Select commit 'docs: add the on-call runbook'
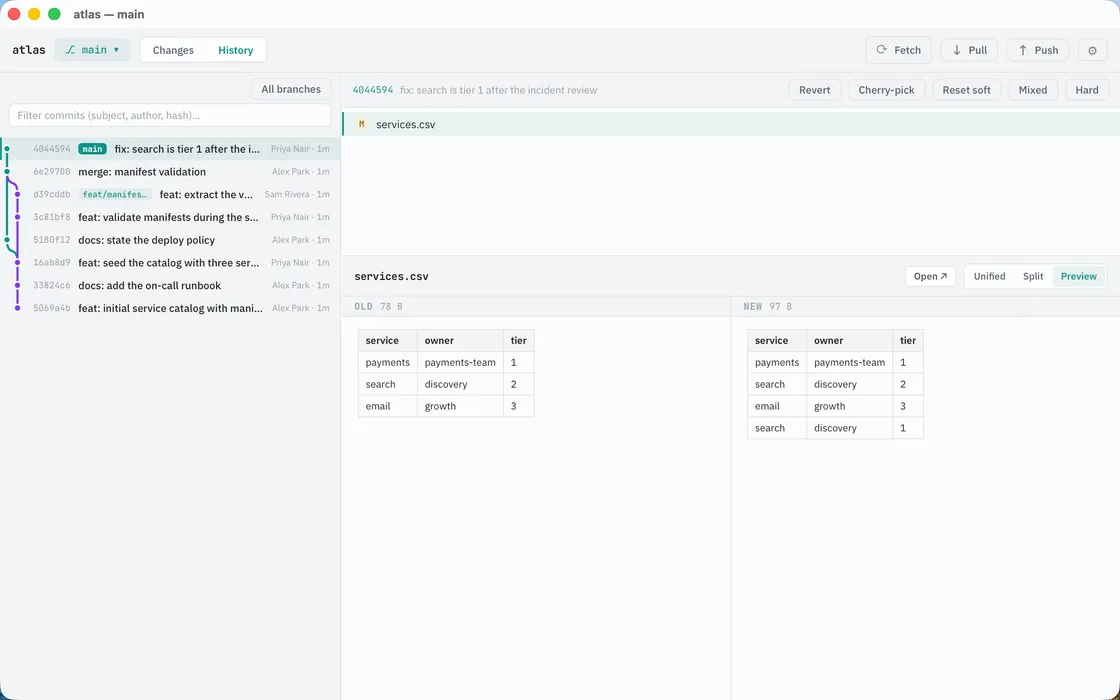Screen dimensions: 1120x700 [x=170, y=286]
